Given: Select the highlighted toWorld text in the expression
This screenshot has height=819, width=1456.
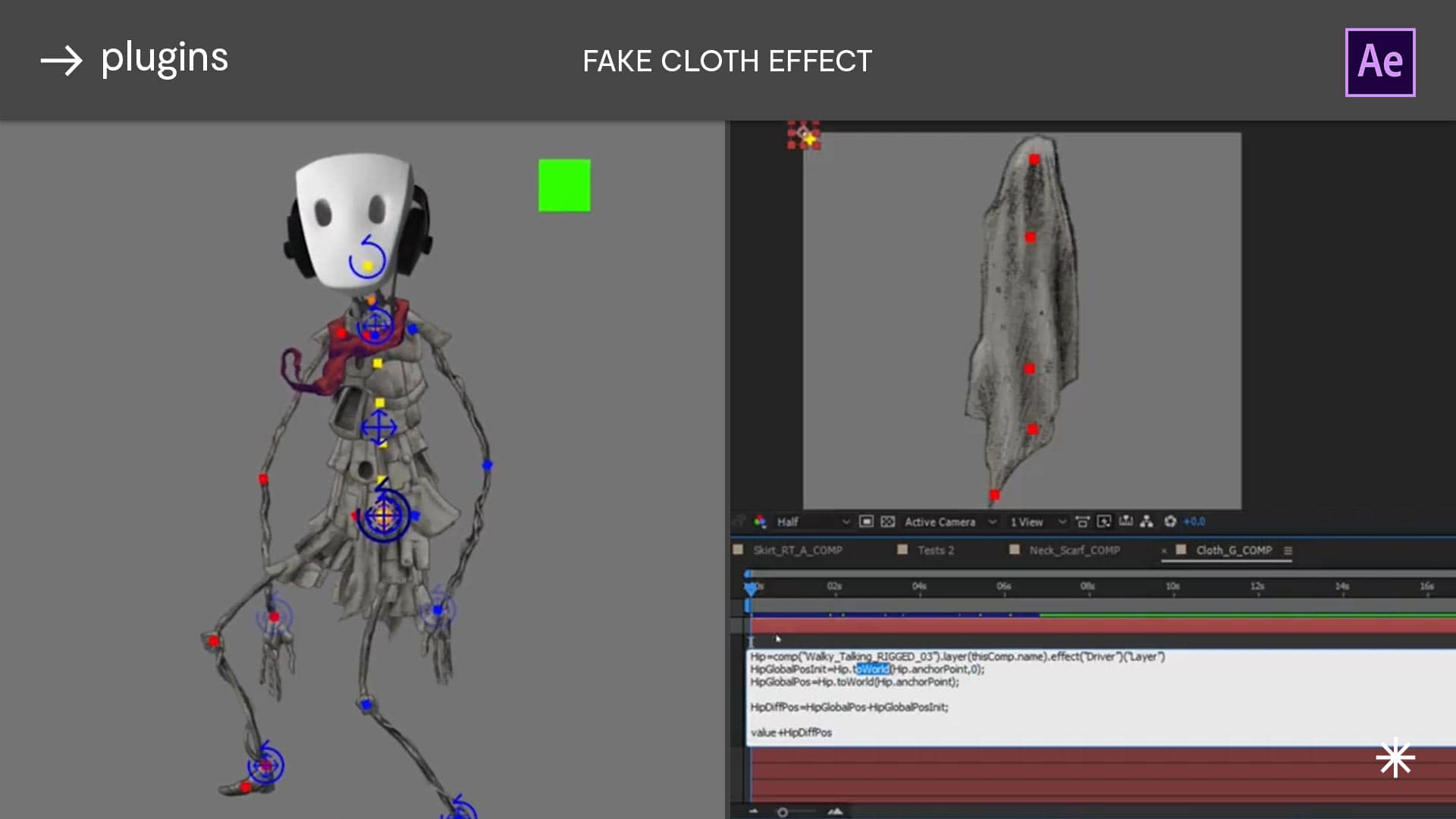Looking at the screenshot, I should pyautogui.click(x=873, y=670).
